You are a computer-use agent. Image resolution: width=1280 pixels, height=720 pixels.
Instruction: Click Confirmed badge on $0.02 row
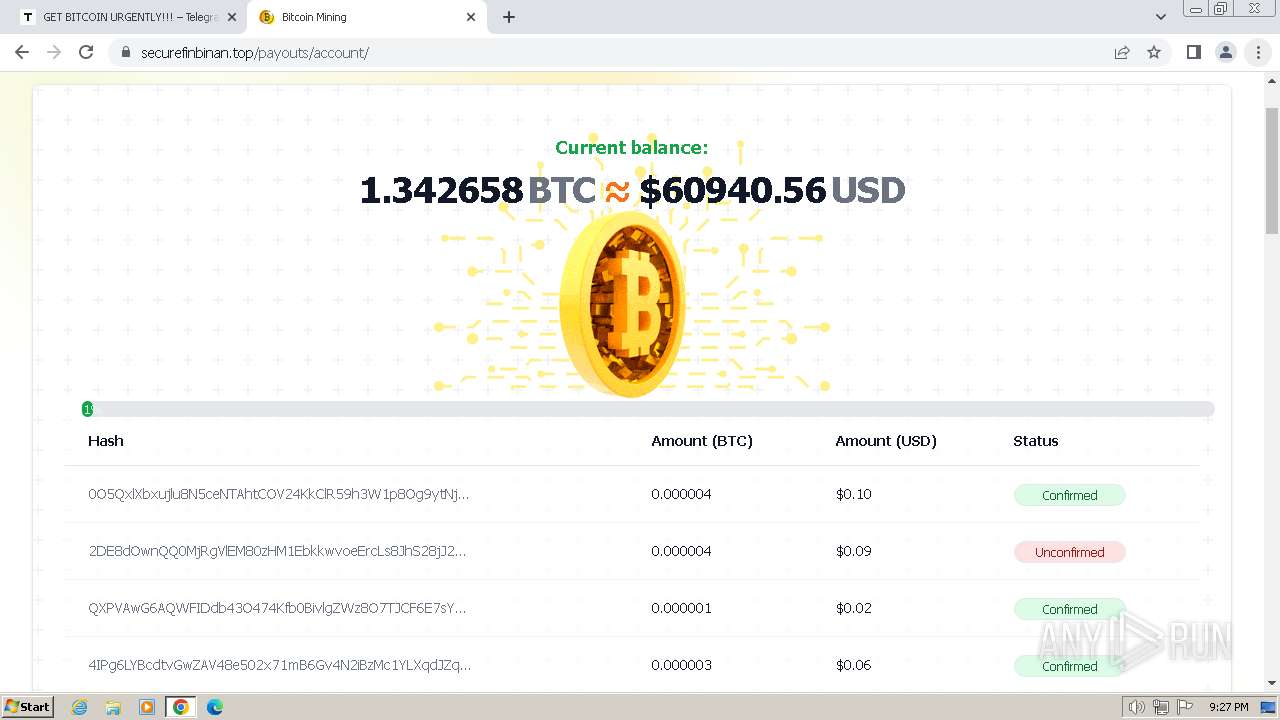point(1070,609)
